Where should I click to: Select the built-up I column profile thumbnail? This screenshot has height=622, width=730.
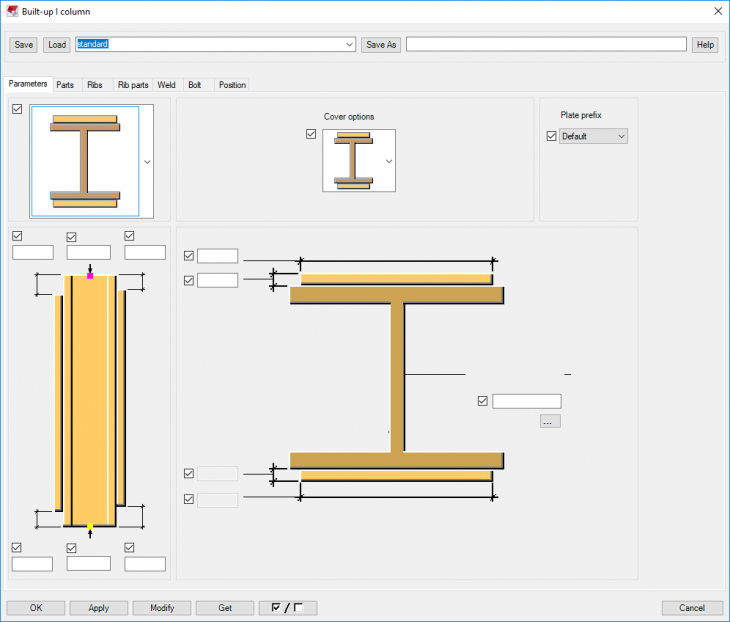[x=85, y=161]
